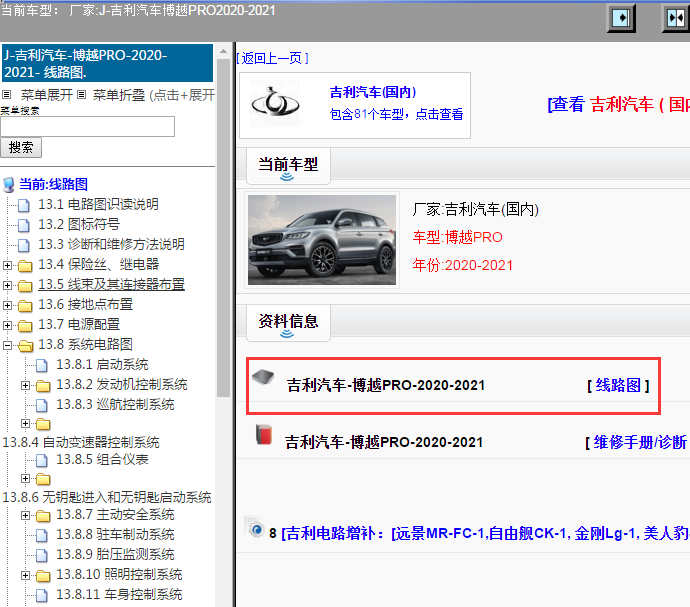
Task: Click the 车型:博越PRO text
Action: pyautogui.click(x=458, y=237)
